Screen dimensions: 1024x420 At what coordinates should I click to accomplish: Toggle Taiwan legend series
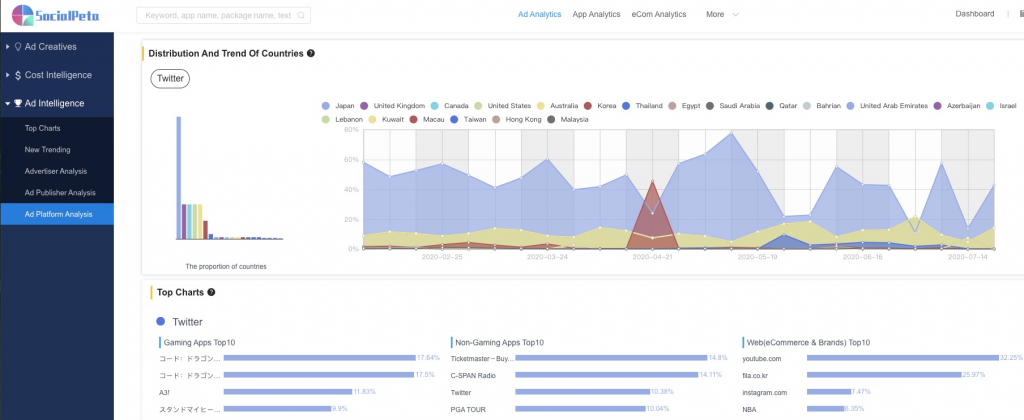(468, 120)
